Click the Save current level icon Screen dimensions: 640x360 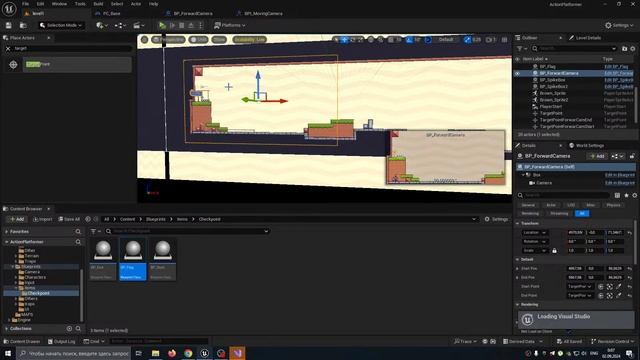pos(9,25)
